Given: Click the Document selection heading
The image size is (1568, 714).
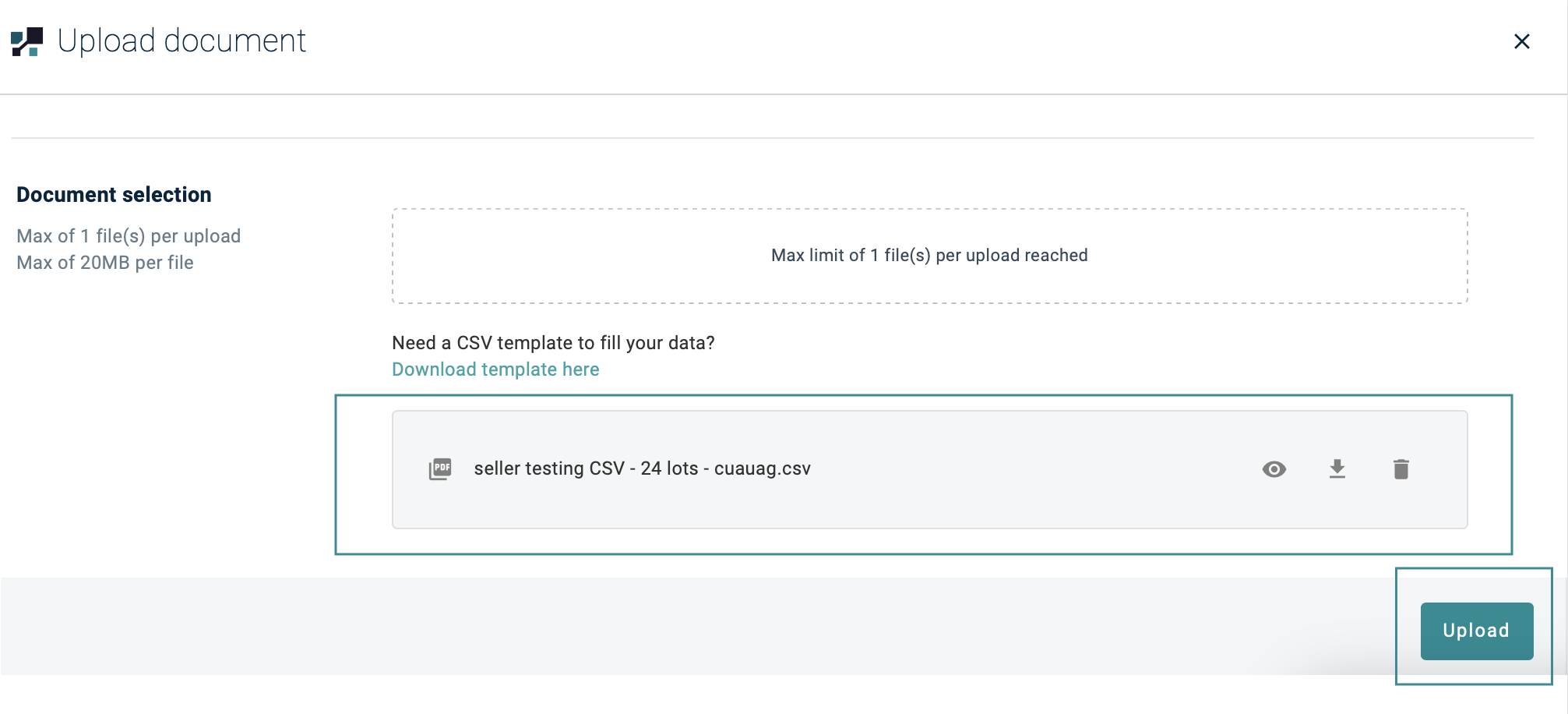Looking at the screenshot, I should pos(114,195).
